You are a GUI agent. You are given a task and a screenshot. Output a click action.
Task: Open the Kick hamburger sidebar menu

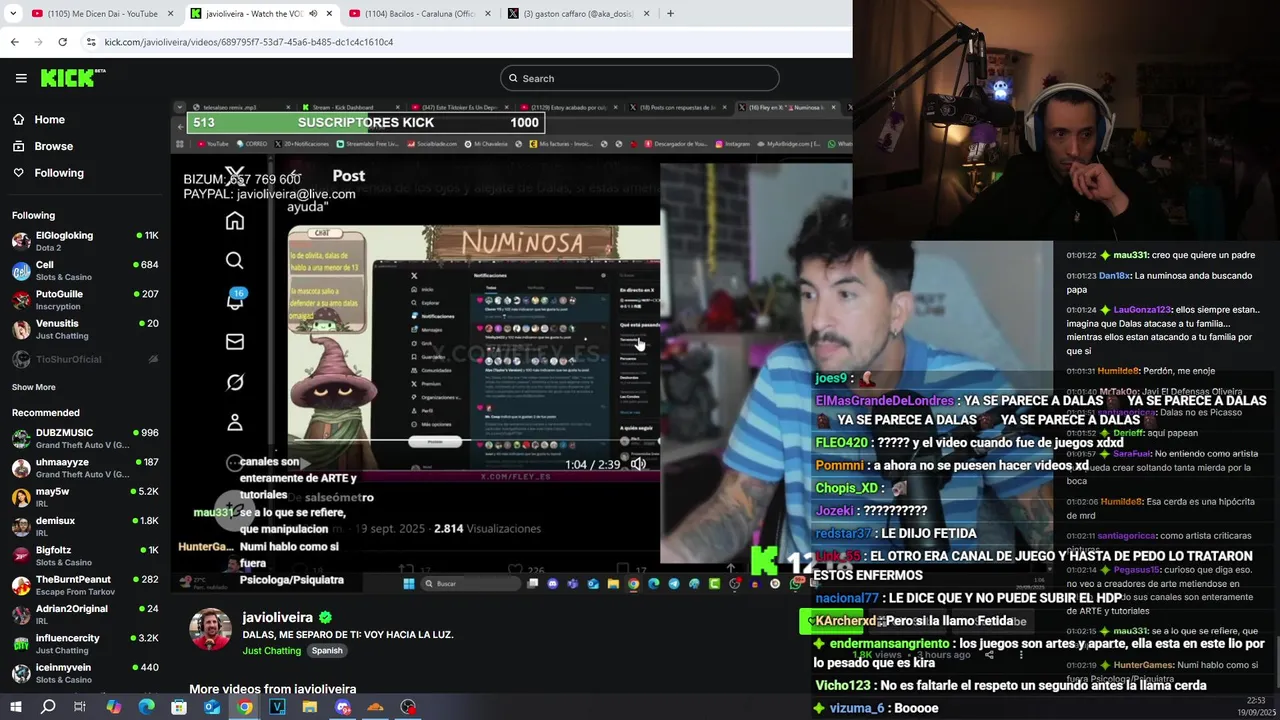pos(21,78)
